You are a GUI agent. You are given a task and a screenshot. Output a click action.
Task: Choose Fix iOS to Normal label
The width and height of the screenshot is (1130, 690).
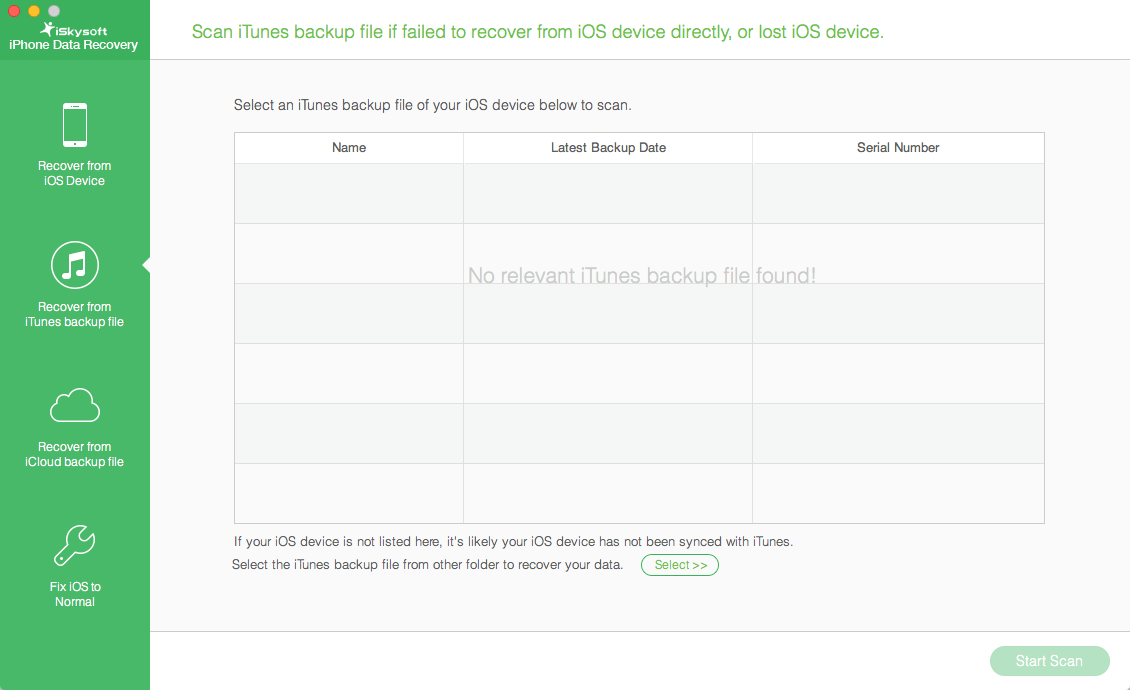click(x=75, y=594)
